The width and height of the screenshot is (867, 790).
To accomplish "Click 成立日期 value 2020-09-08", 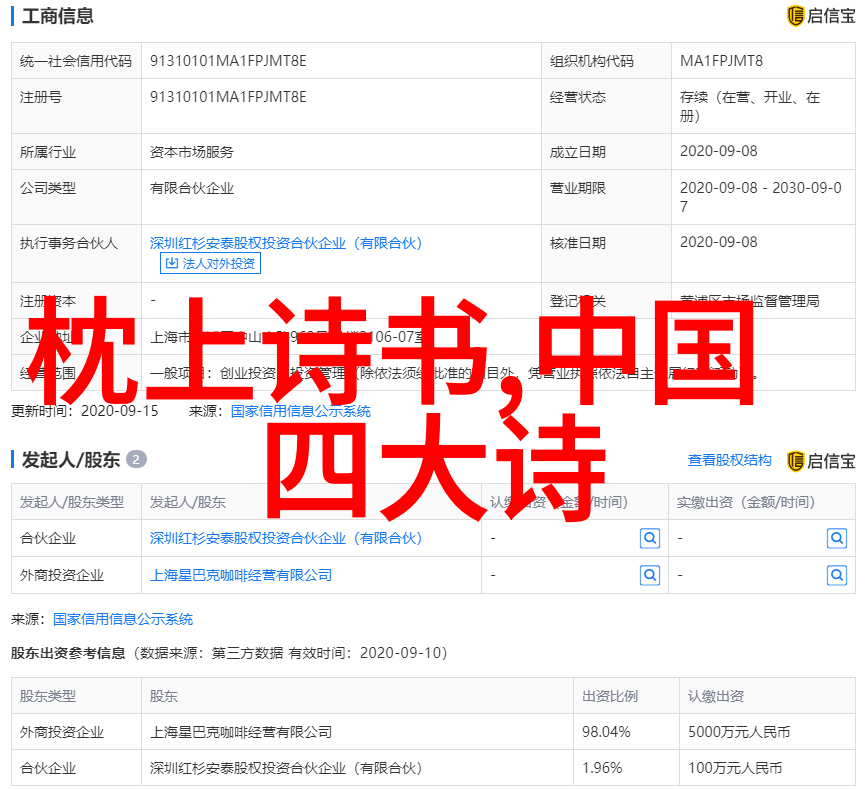I will pyautogui.click(x=718, y=151).
